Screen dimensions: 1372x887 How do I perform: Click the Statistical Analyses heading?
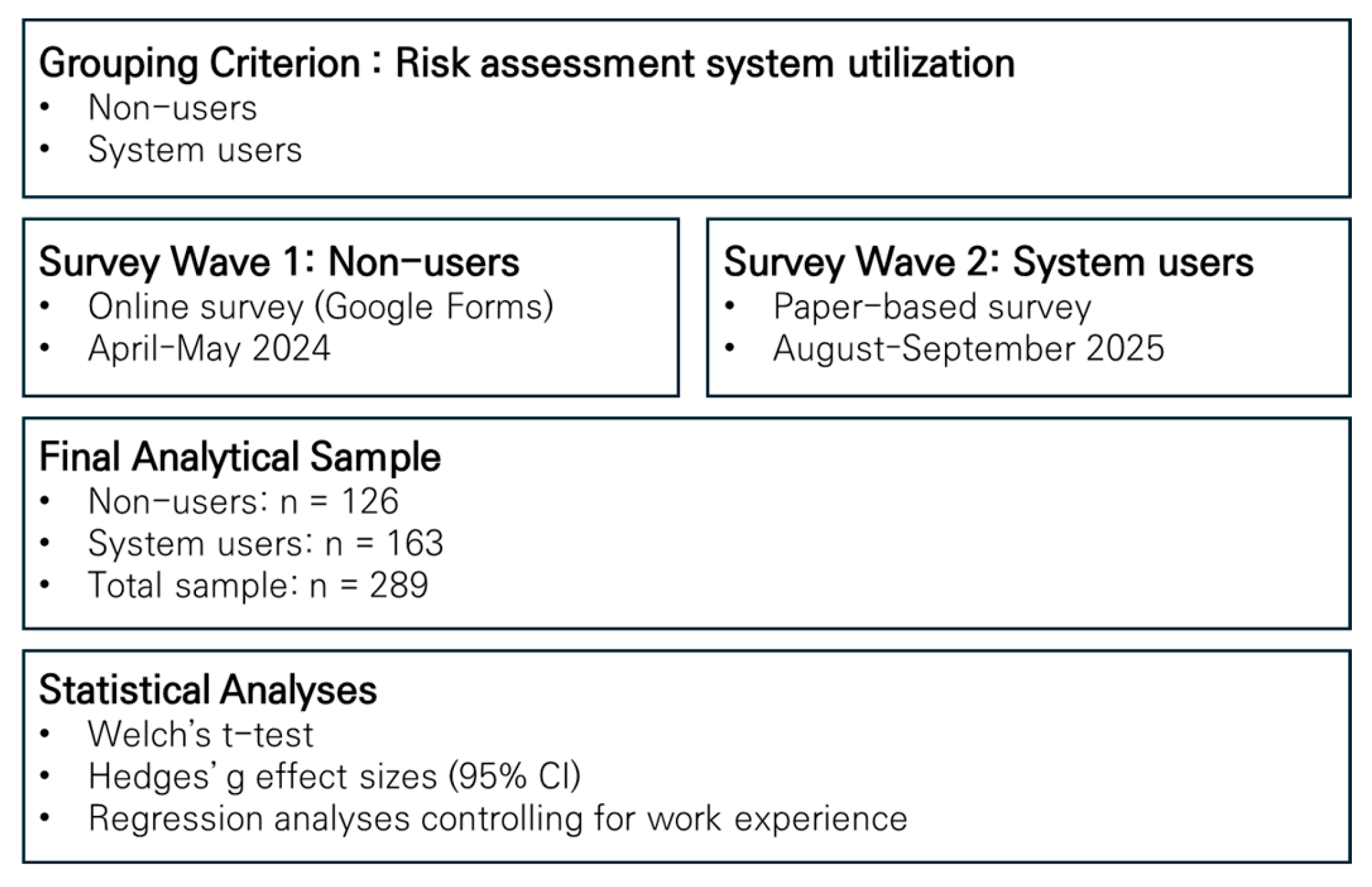click(x=207, y=690)
